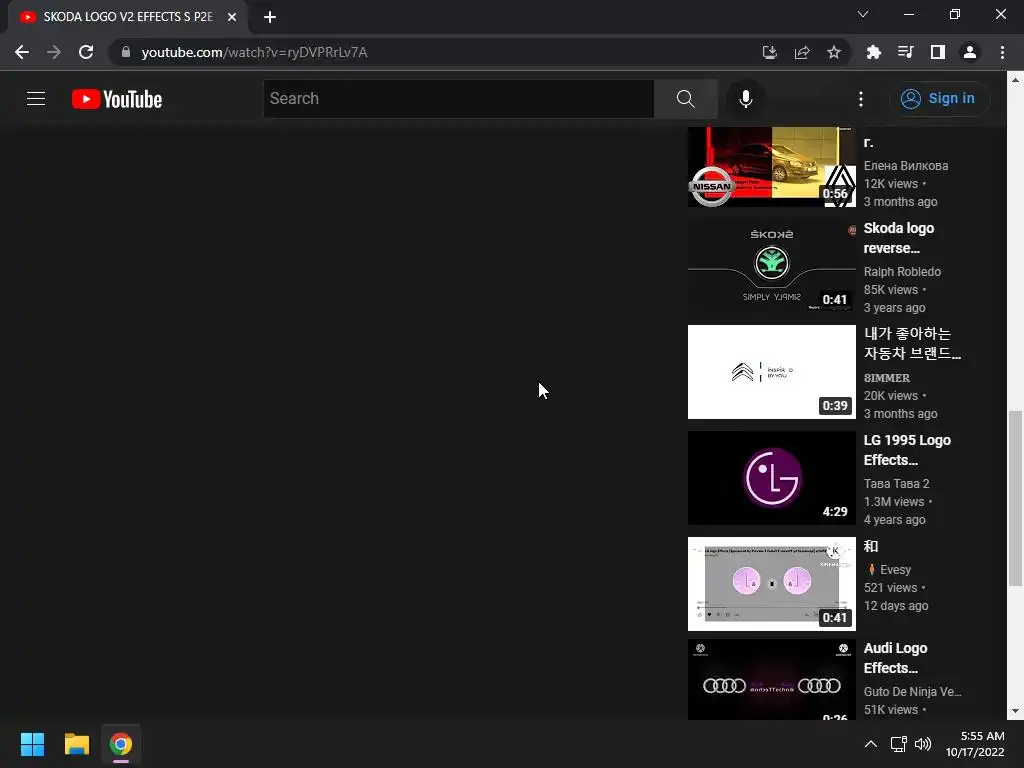Sign in to YouTube
Screen dimensions: 1024x768
[938, 99]
